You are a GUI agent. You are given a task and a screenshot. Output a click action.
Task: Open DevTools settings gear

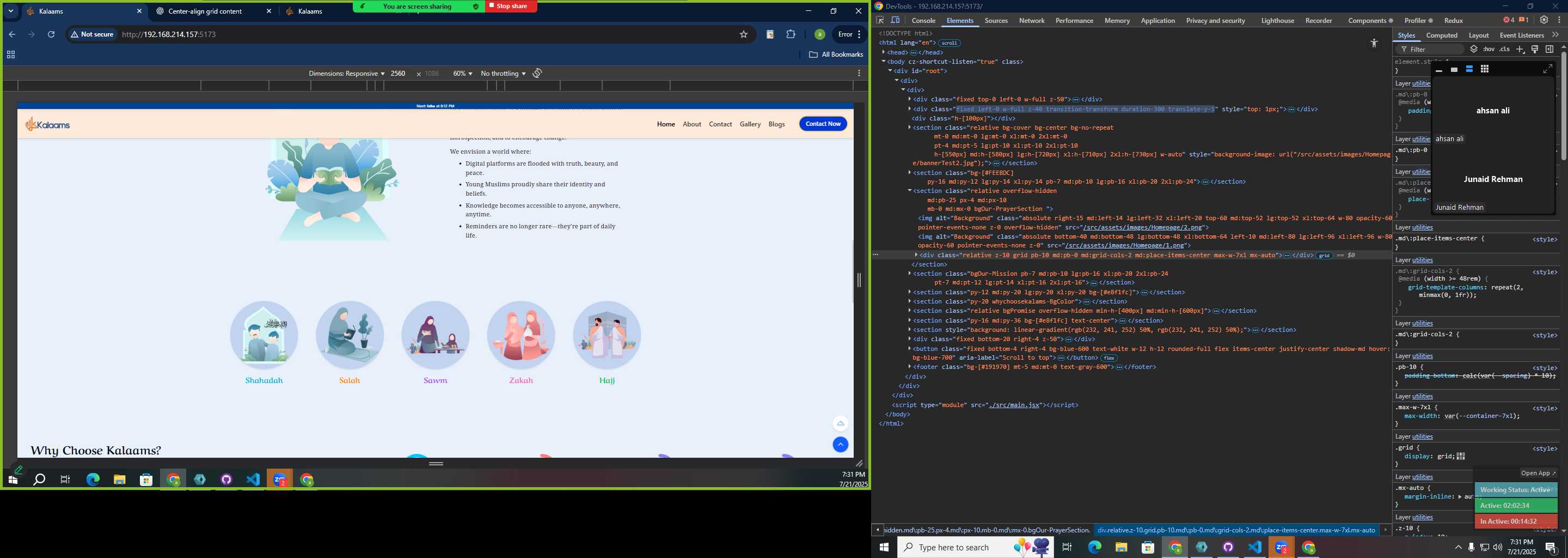(1543, 20)
